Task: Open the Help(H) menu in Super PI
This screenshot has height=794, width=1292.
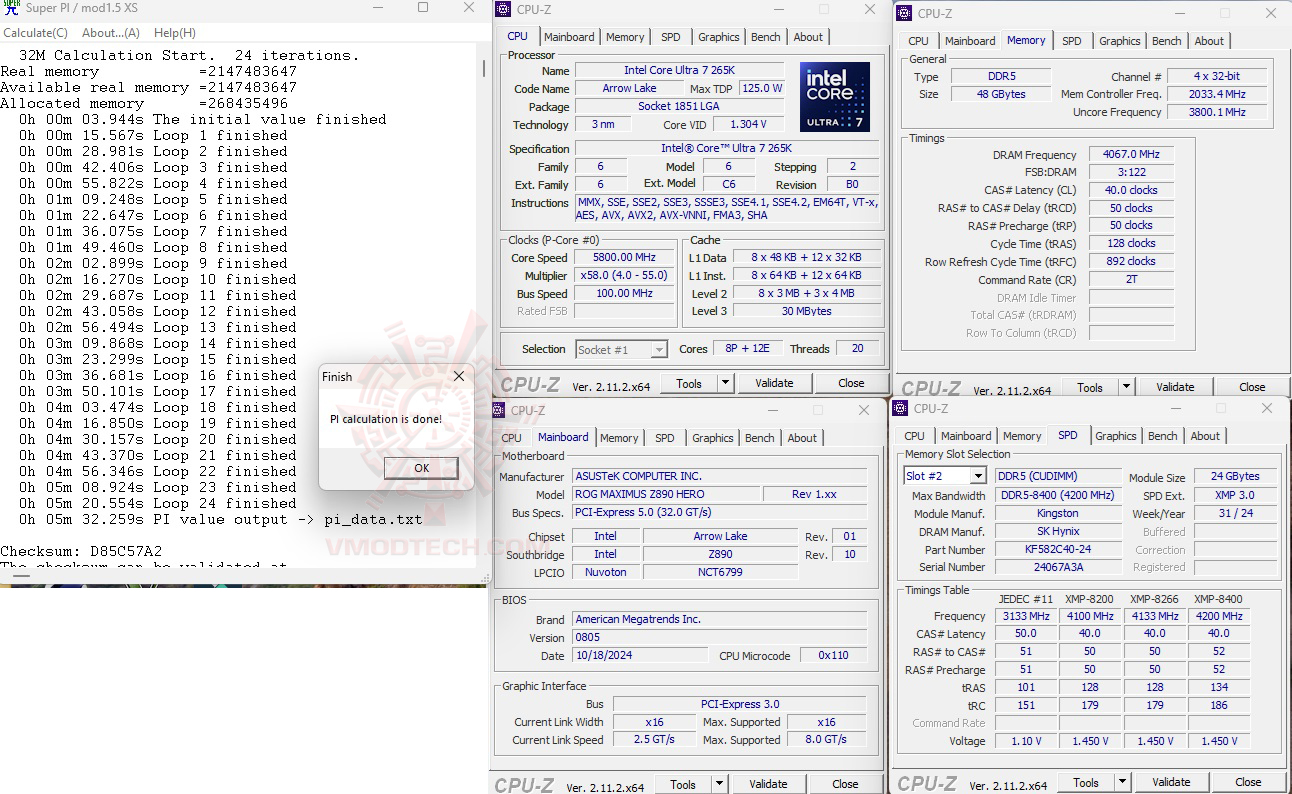Action: click(x=175, y=33)
